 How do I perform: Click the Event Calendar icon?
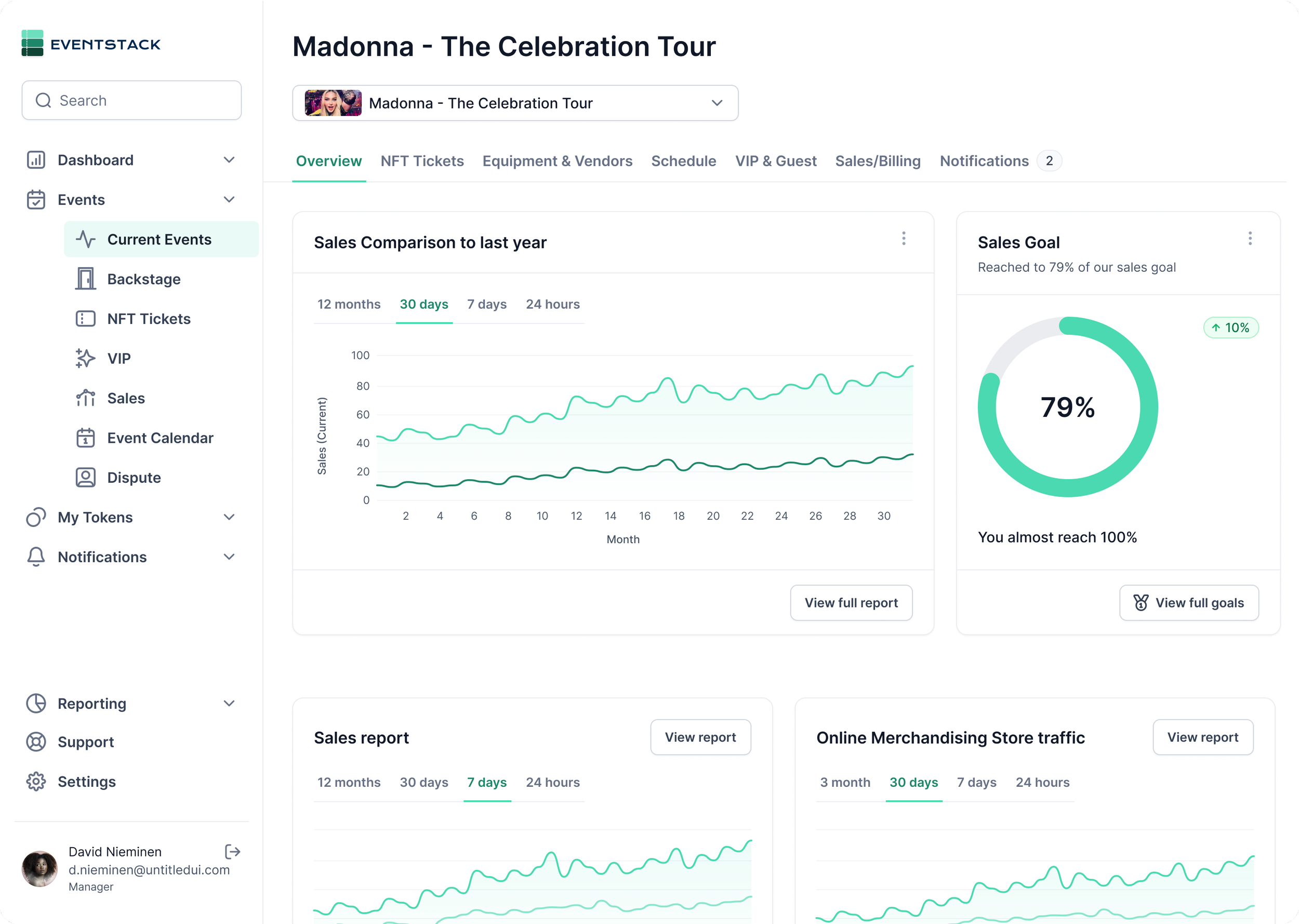86,438
